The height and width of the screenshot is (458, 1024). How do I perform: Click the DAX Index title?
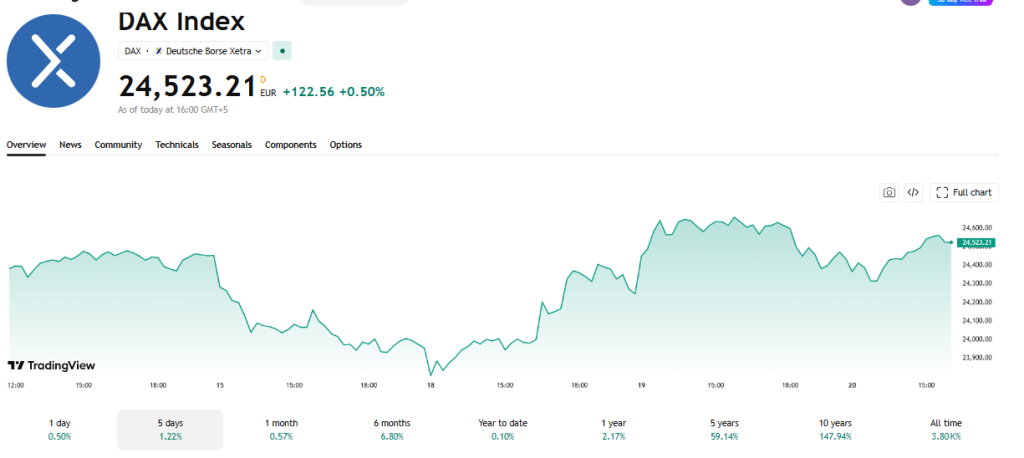[x=182, y=22]
